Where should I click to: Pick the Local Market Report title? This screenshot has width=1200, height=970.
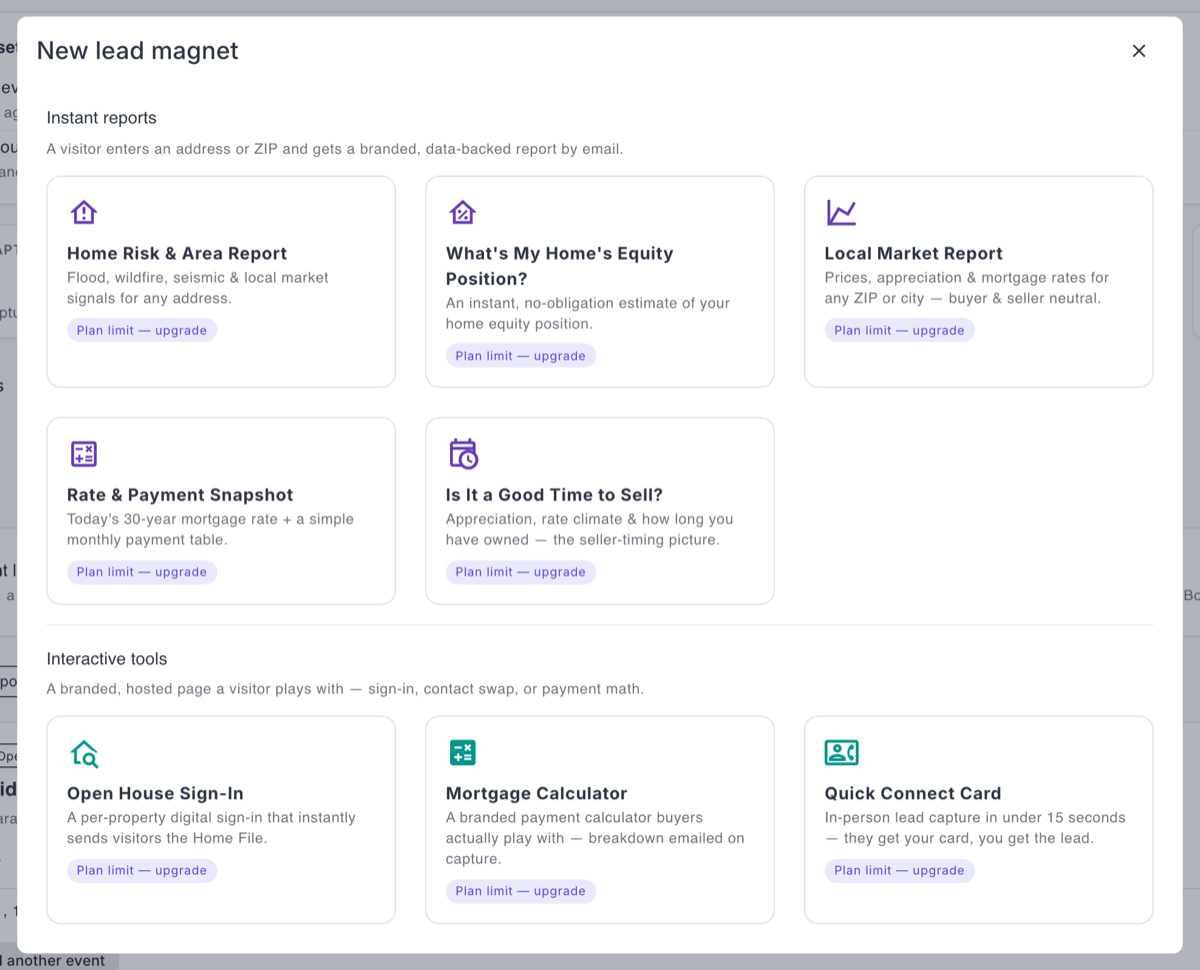pos(913,254)
